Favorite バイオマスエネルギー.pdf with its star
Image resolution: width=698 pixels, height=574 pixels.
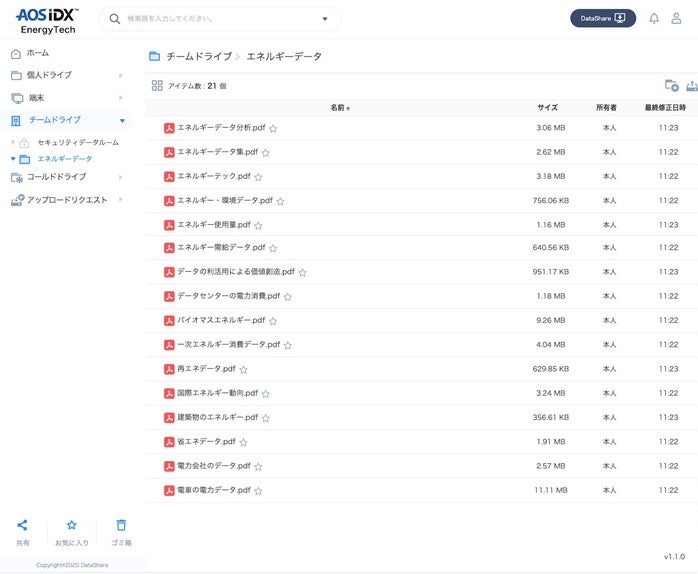273,321
